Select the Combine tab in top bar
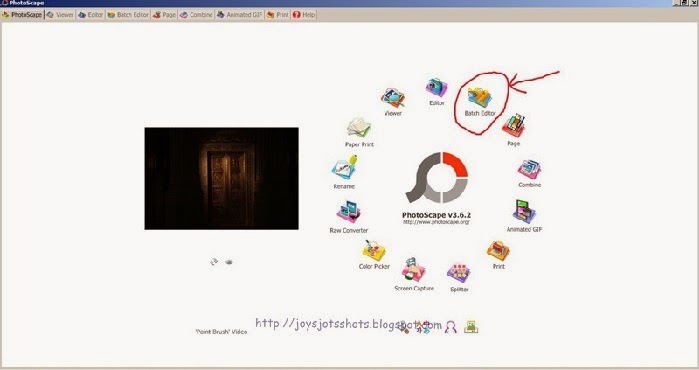This screenshot has height=370, width=699. coord(196,15)
